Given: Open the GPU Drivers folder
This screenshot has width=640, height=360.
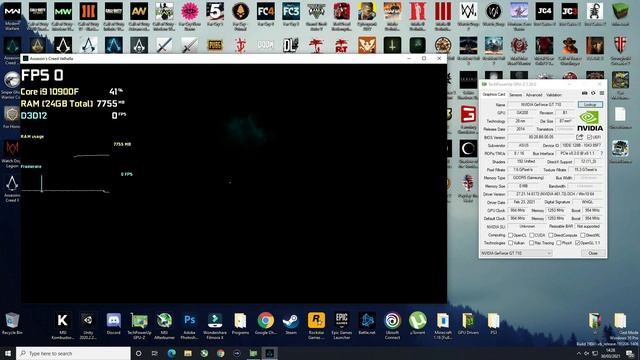Looking at the screenshot, I should coord(468,321).
